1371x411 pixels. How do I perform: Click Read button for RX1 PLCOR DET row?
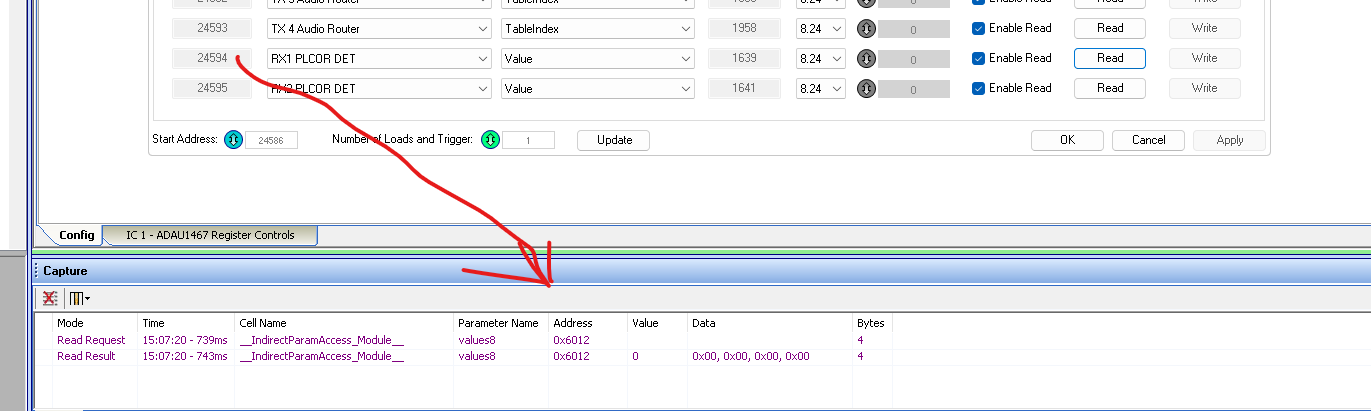(1110, 58)
